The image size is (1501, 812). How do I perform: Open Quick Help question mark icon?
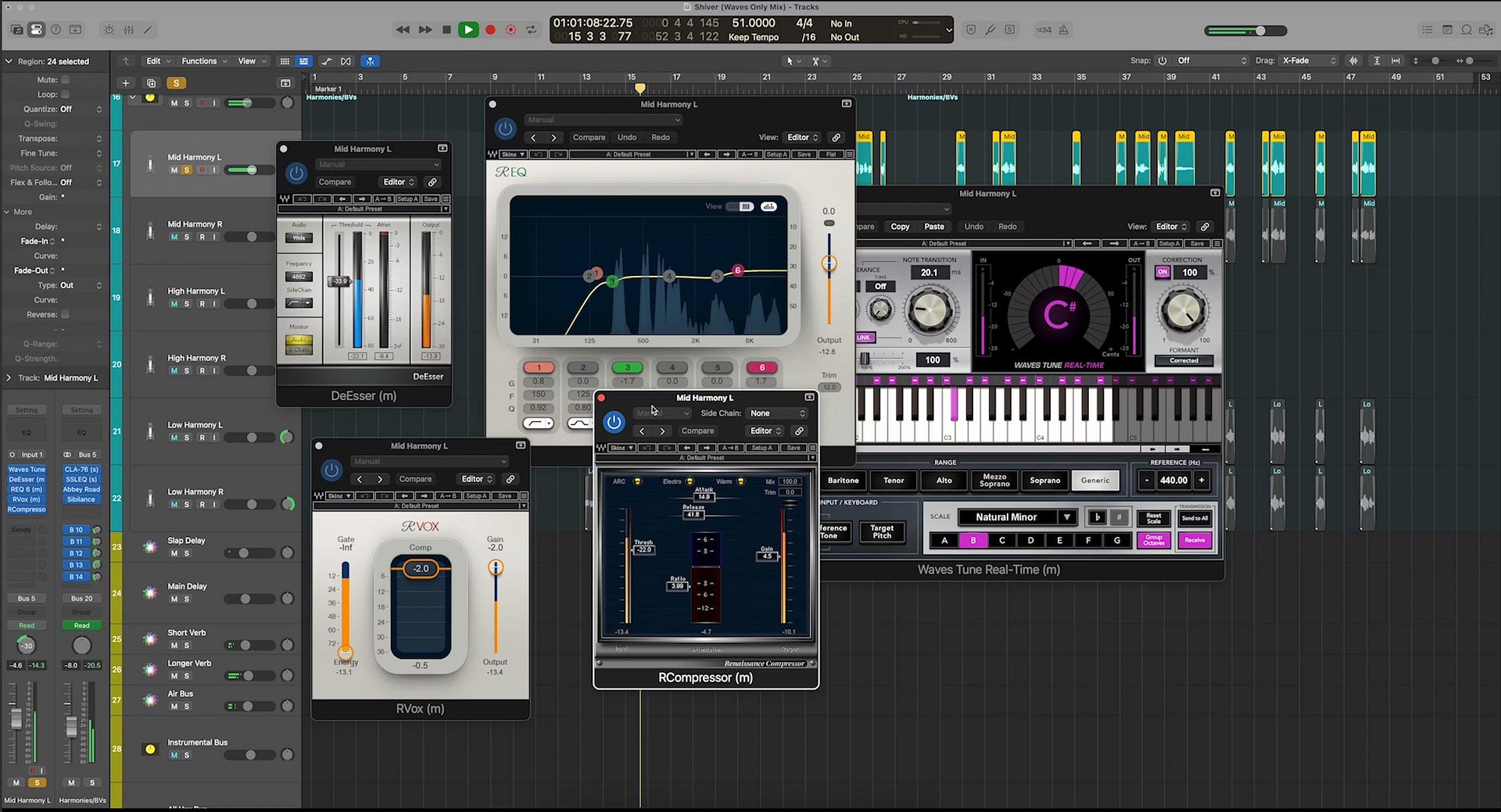(x=56, y=30)
